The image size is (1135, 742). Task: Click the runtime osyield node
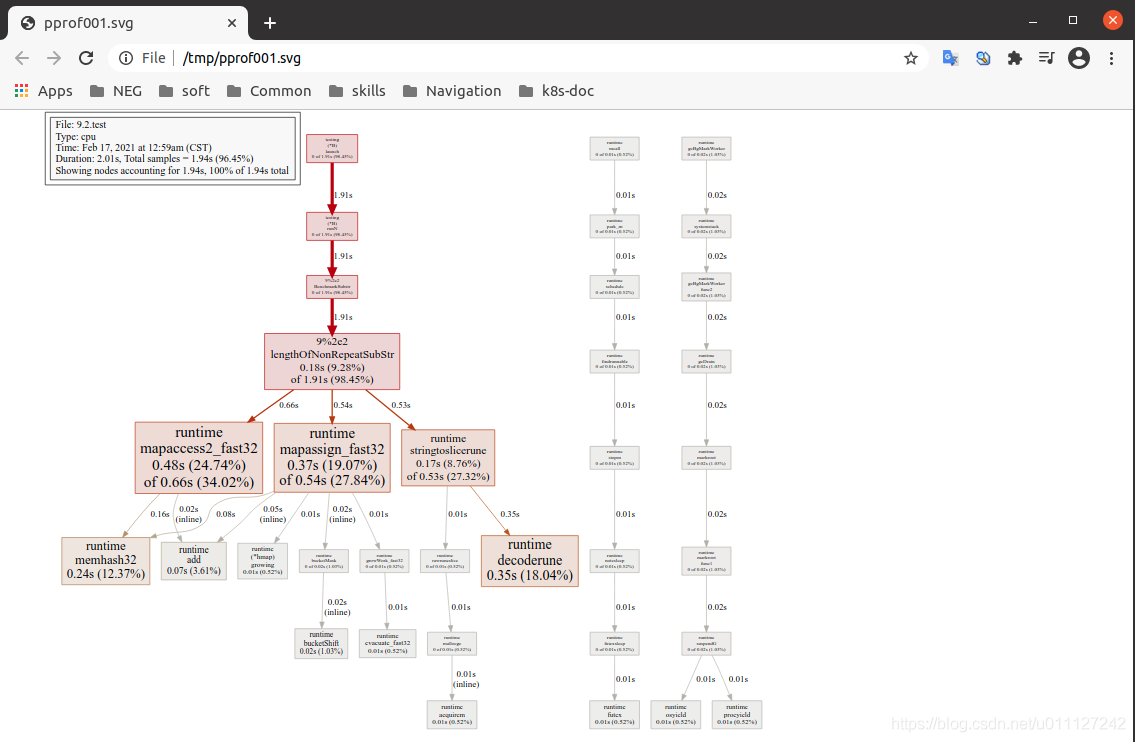[x=675, y=714]
